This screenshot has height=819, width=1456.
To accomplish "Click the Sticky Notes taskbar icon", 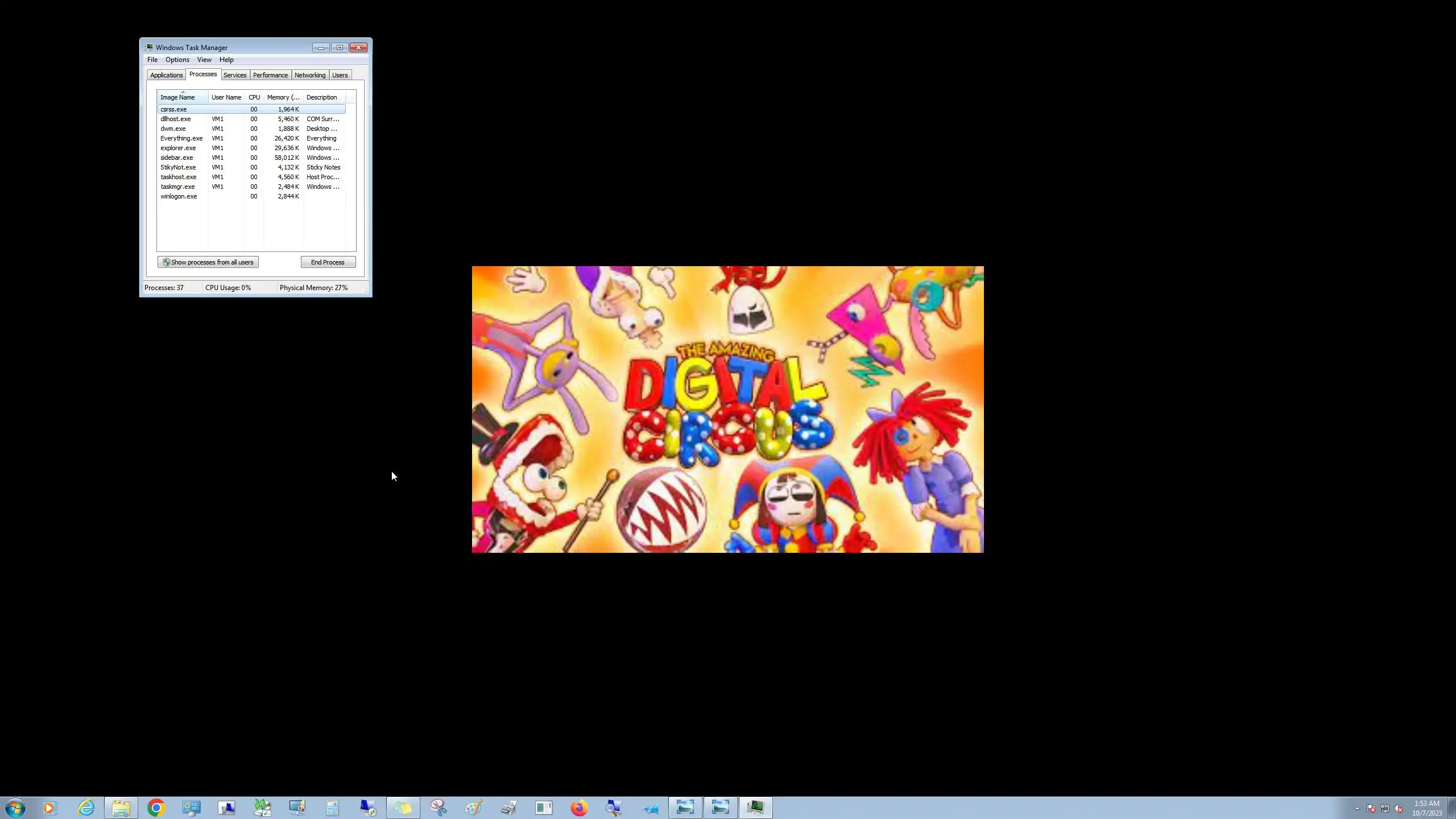I will 403,808.
